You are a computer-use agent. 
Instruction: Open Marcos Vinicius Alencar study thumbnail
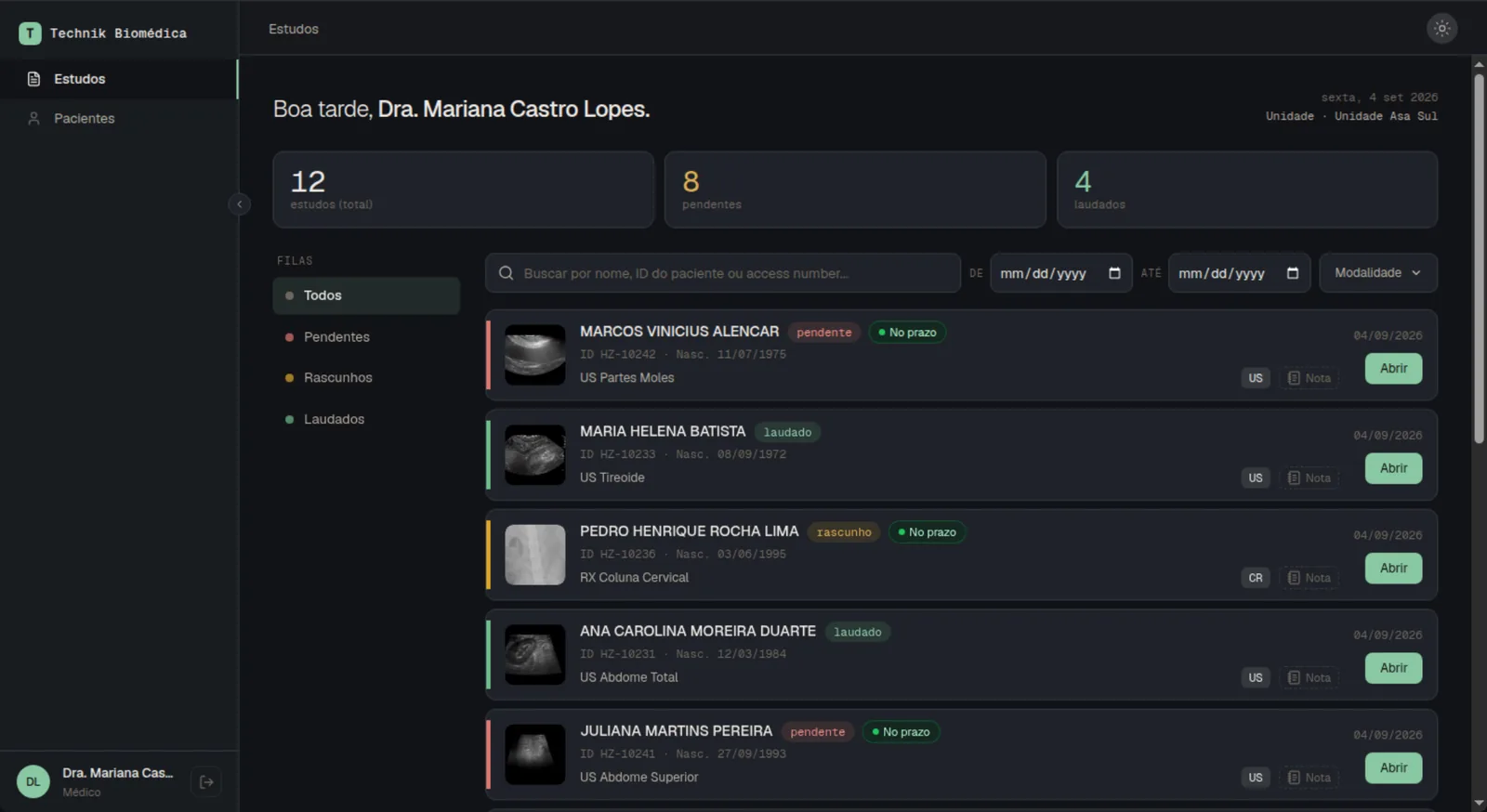click(x=534, y=355)
